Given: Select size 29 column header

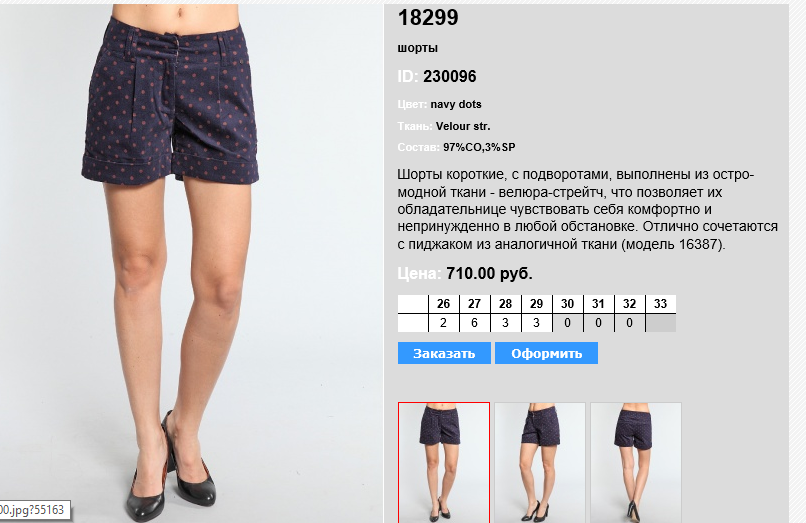Looking at the screenshot, I should [536, 304].
